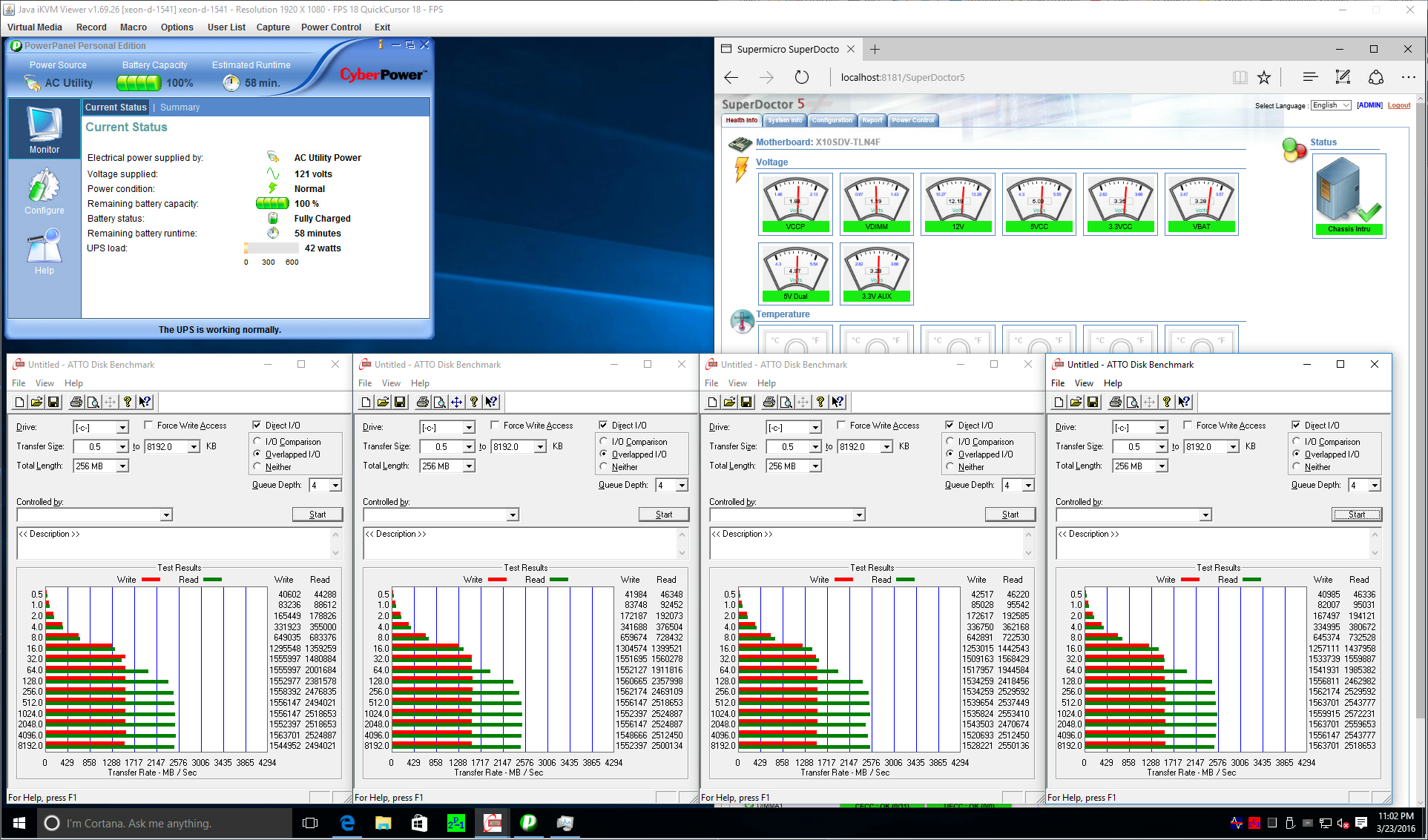Expand Drive dropdown in rightmost ATTO window
The height and width of the screenshot is (840, 1428).
1162,428
